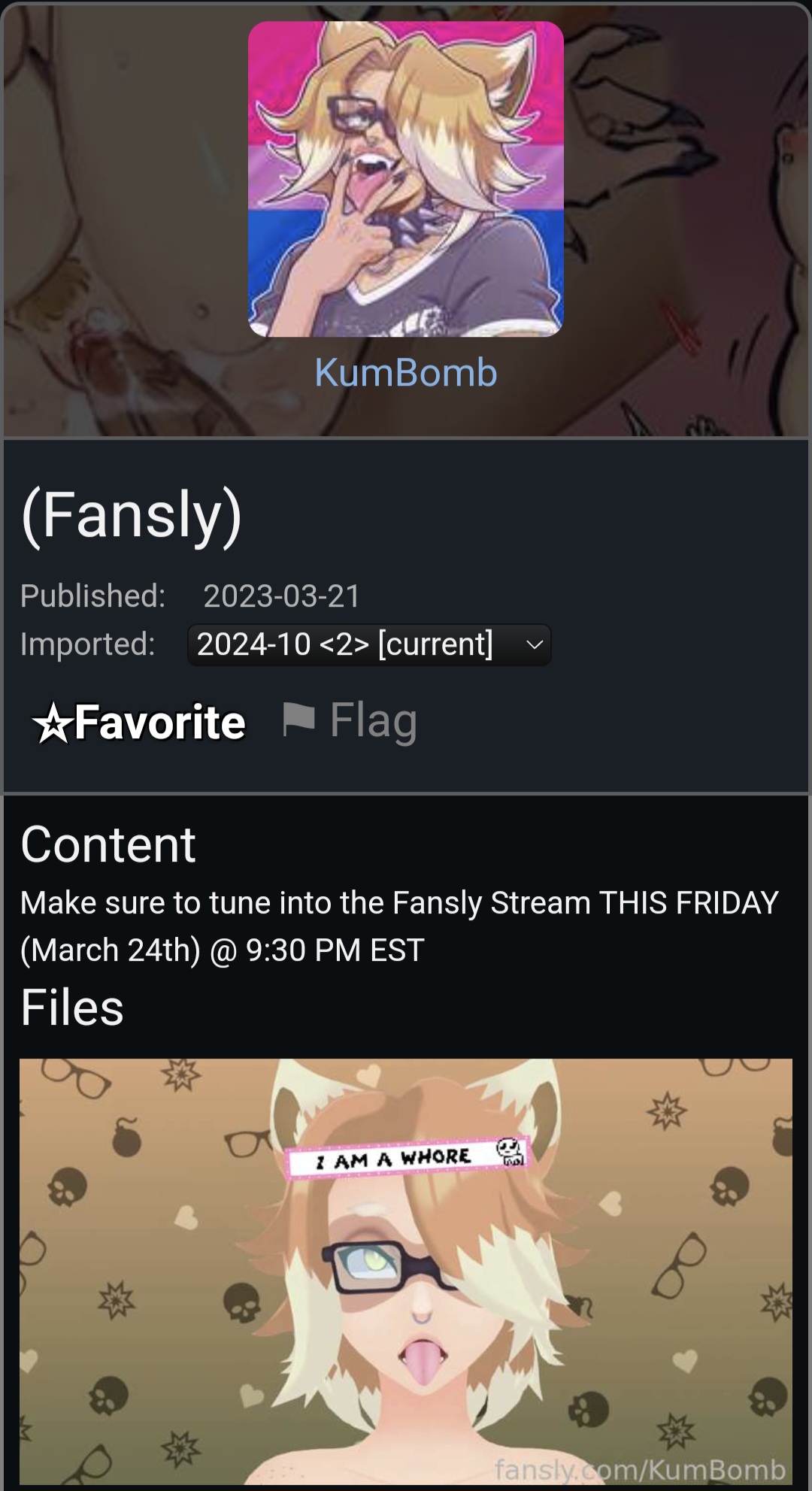
Task: Click the star icon beside Favorite
Action: click(52, 723)
